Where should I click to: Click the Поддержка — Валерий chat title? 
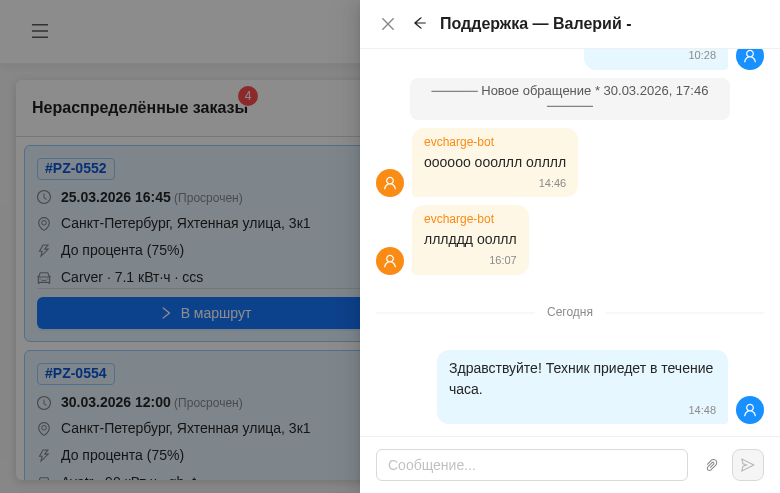[535, 24]
